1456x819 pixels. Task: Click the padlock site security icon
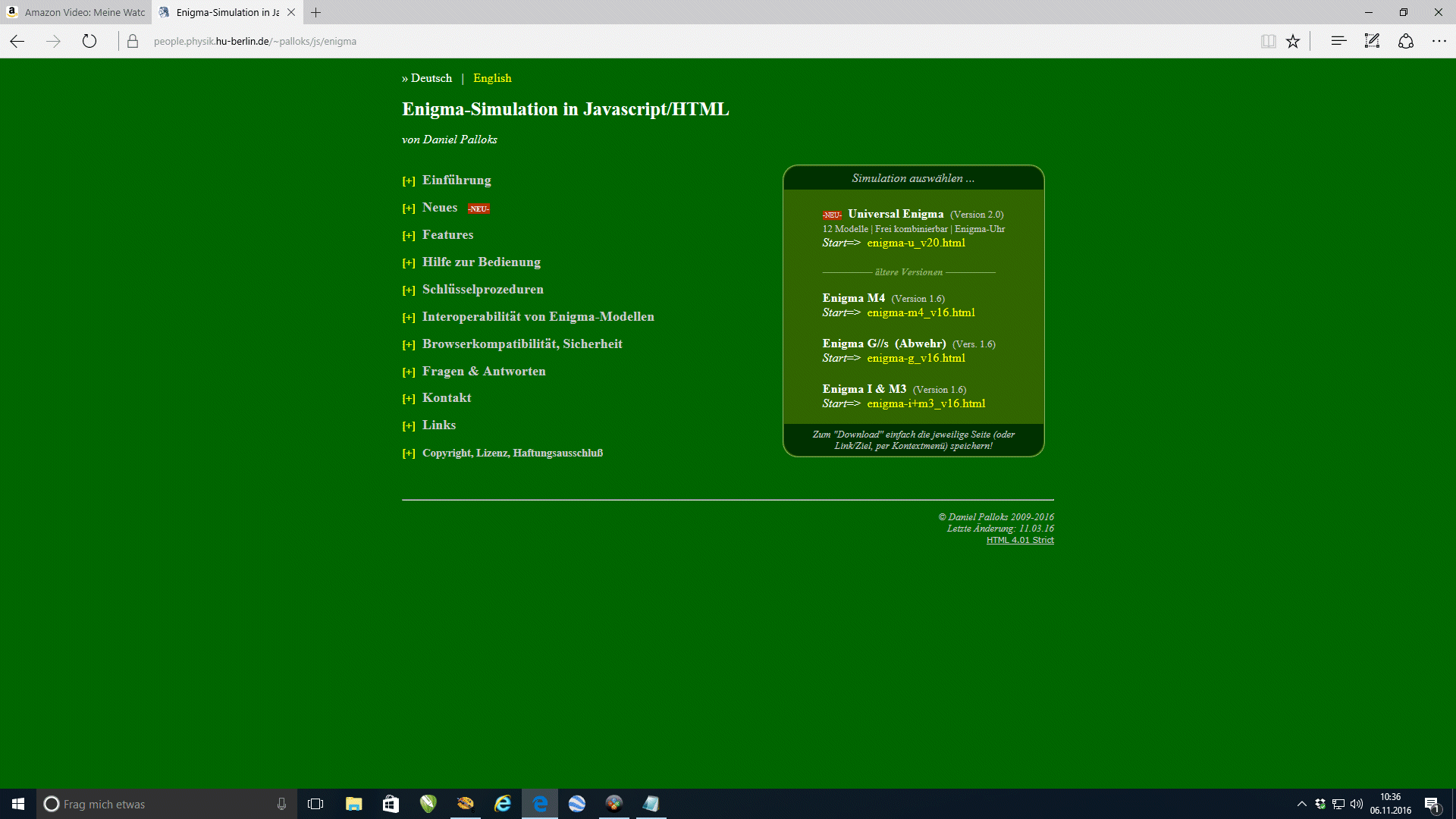[133, 41]
